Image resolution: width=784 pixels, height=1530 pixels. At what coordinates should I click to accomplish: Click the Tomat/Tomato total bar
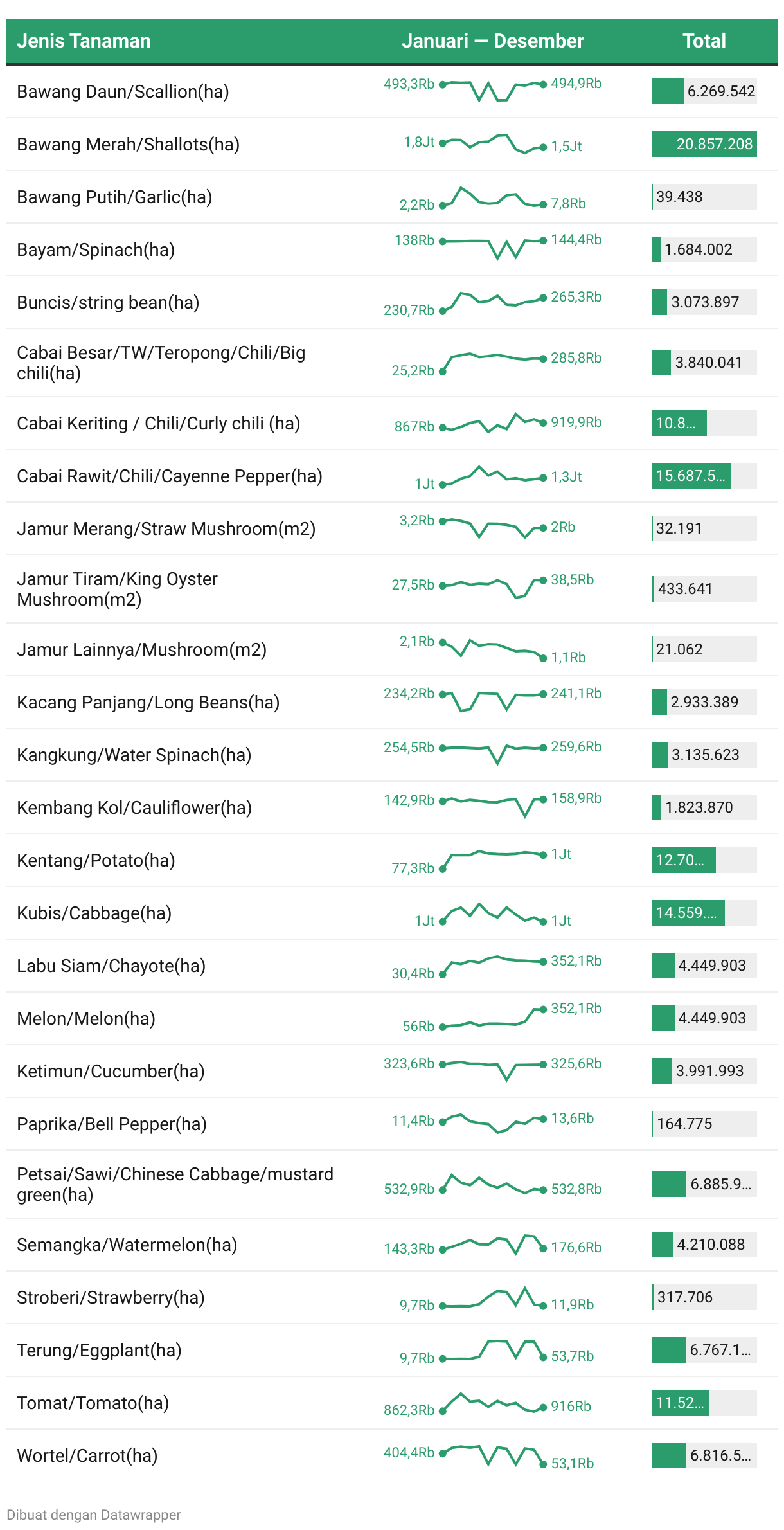click(x=704, y=1403)
